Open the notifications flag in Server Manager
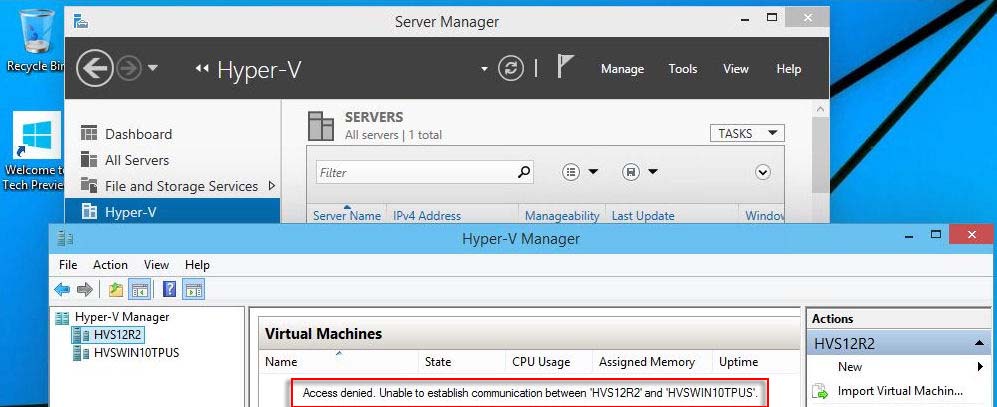The width and height of the screenshot is (997, 407). coord(565,67)
